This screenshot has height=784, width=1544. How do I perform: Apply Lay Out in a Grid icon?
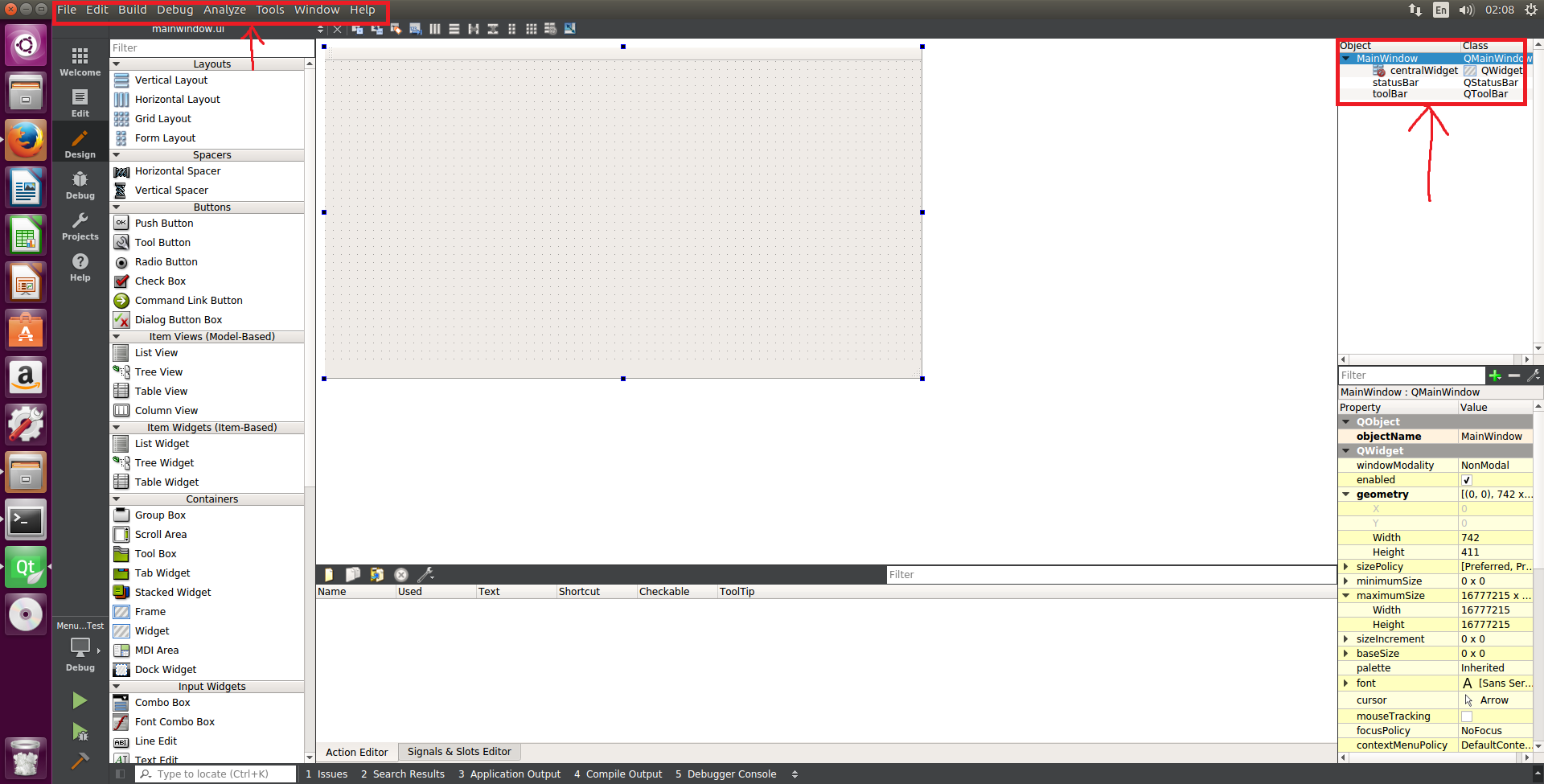[x=531, y=29]
